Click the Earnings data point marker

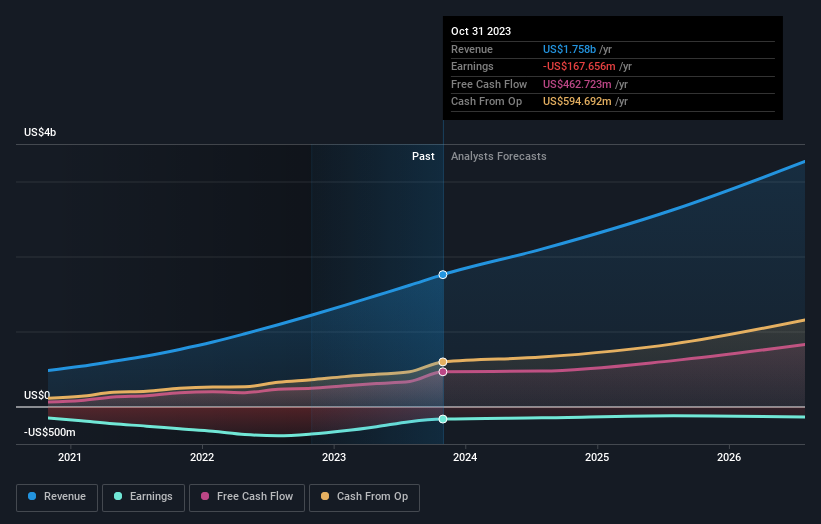(443, 419)
